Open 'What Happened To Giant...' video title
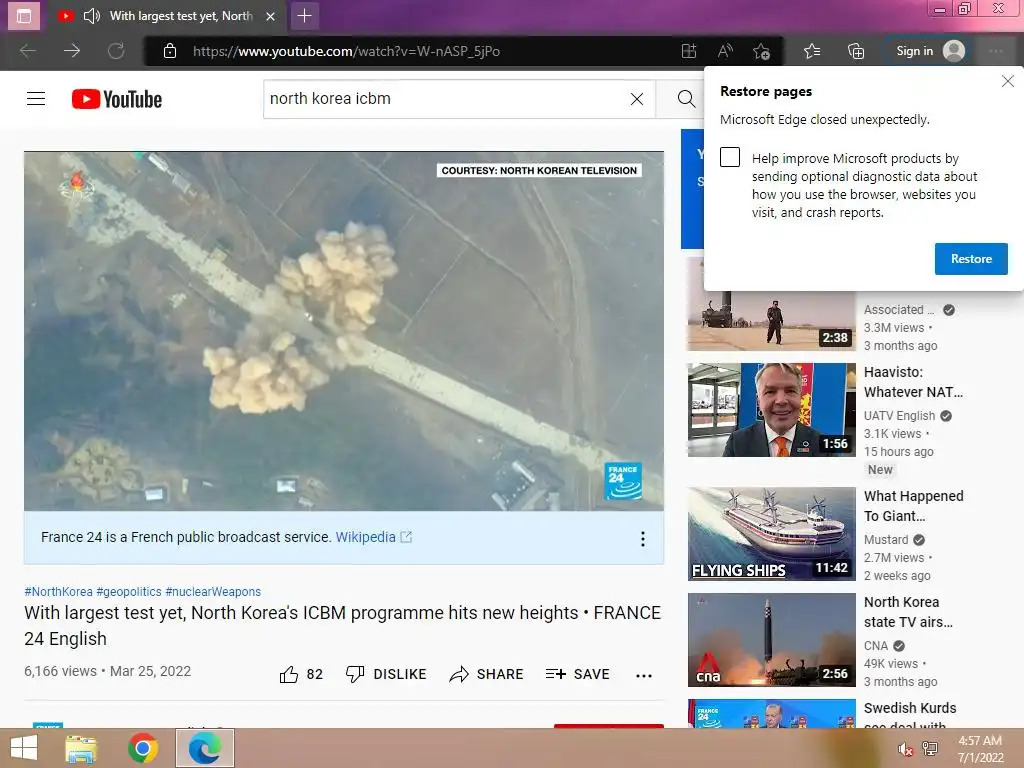The height and width of the screenshot is (768, 1024). 914,506
